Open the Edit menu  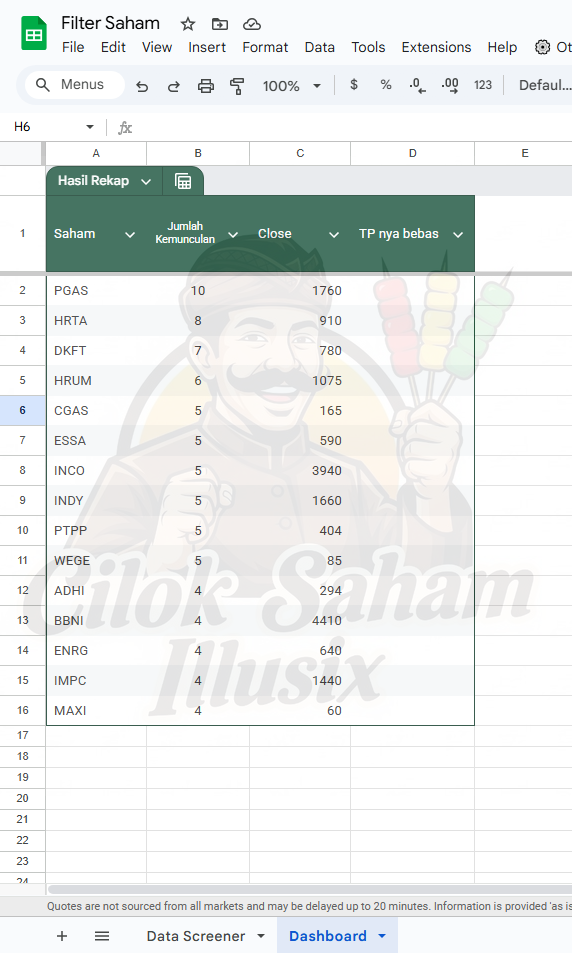tap(113, 47)
